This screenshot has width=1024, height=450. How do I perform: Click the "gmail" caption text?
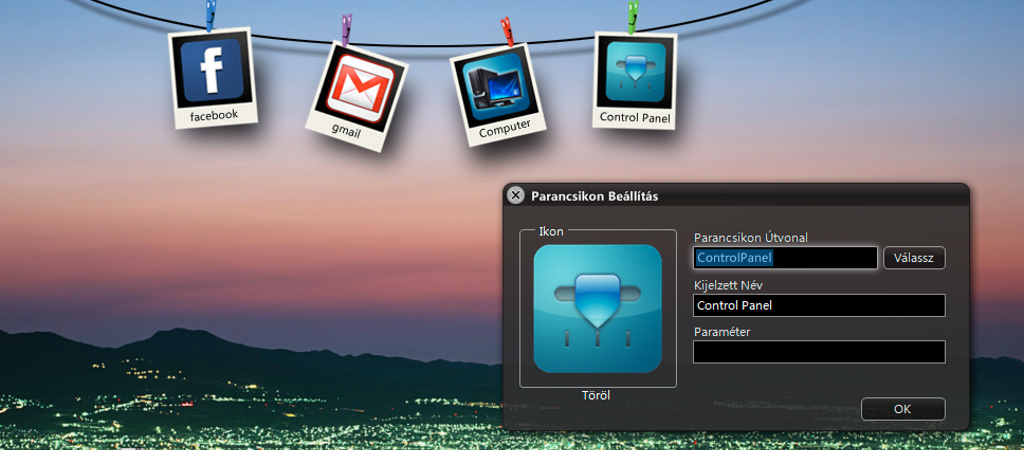(346, 130)
